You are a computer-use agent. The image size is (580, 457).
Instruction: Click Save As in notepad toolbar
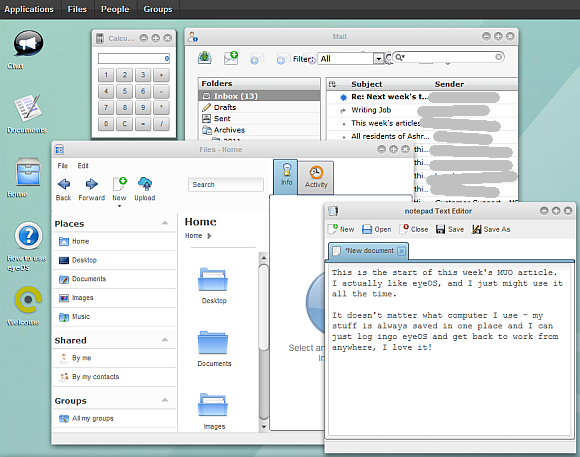pyautogui.click(x=491, y=229)
